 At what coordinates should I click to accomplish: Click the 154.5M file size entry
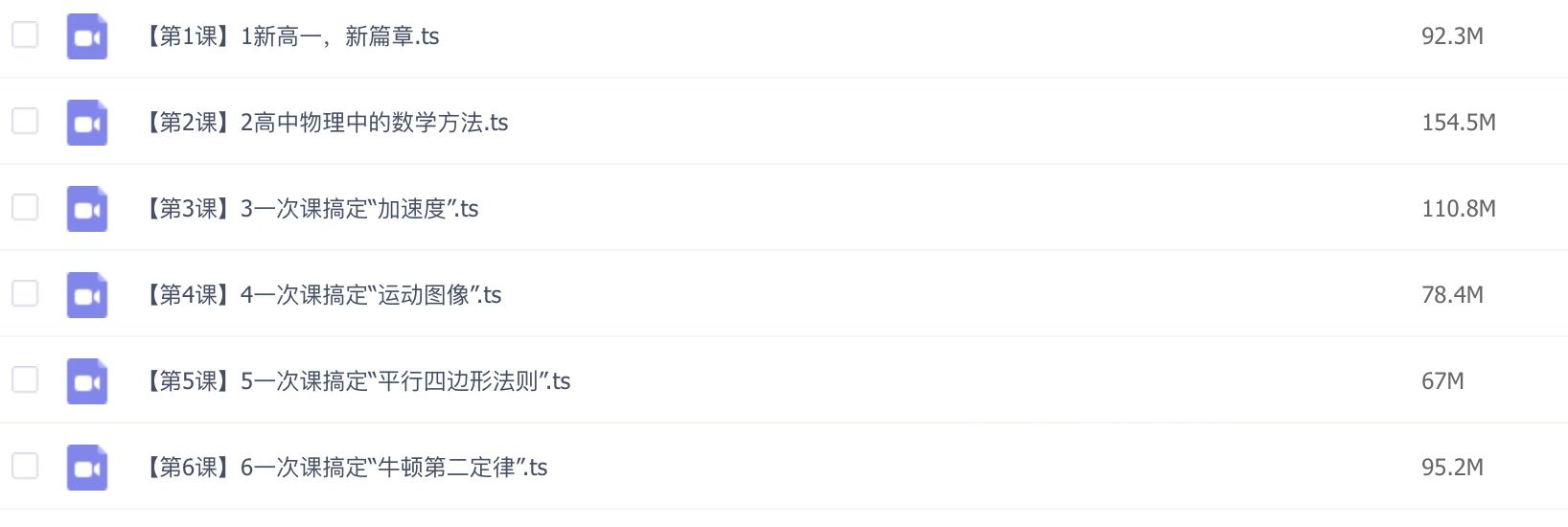(x=1459, y=123)
